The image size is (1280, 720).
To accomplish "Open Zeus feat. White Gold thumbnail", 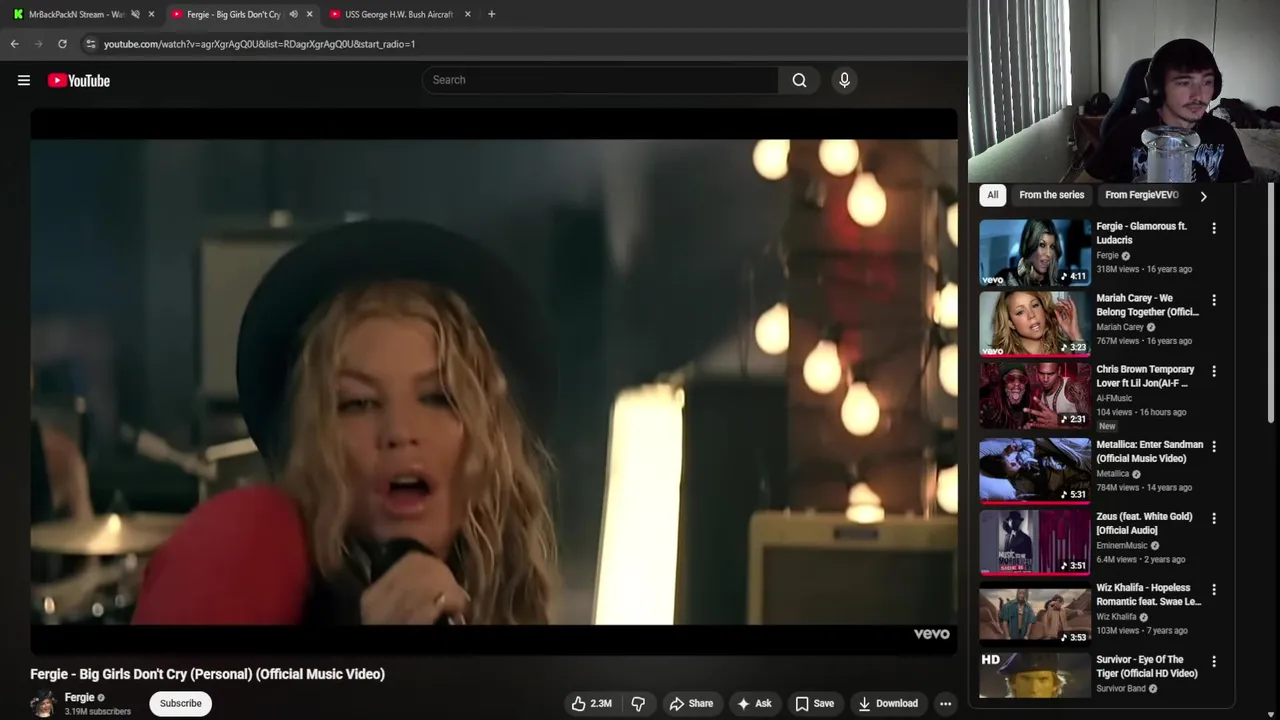I will tap(1035, 542).
